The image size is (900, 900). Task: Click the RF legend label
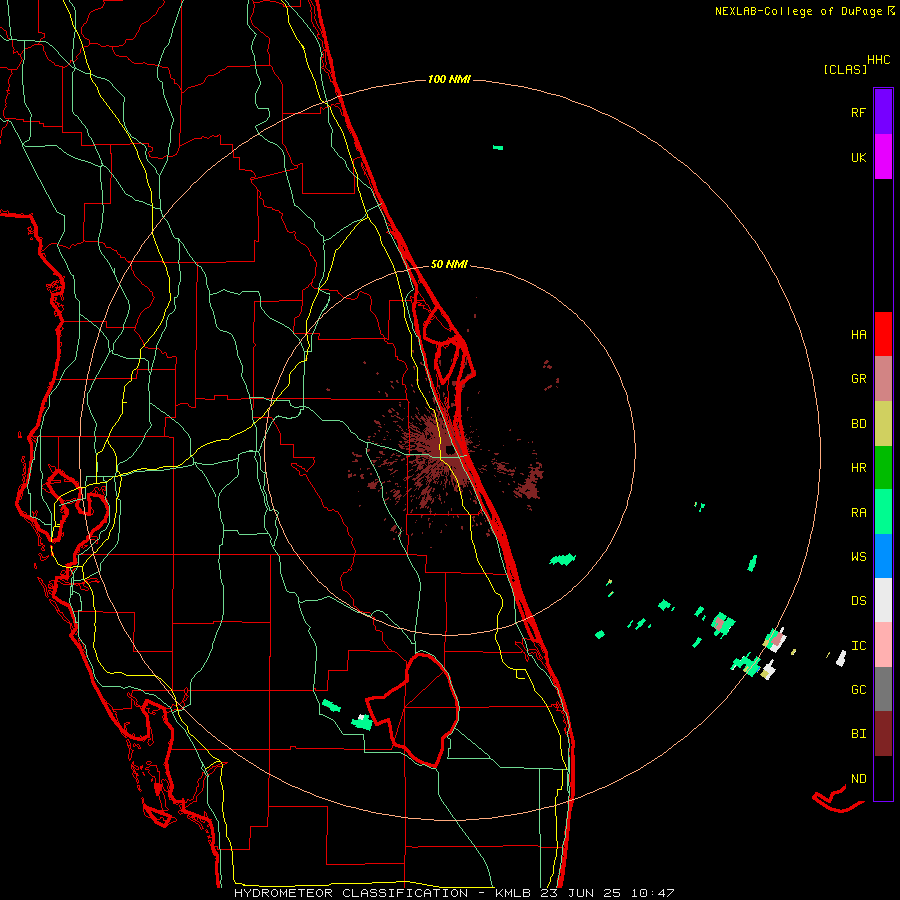tap(858, 112)
